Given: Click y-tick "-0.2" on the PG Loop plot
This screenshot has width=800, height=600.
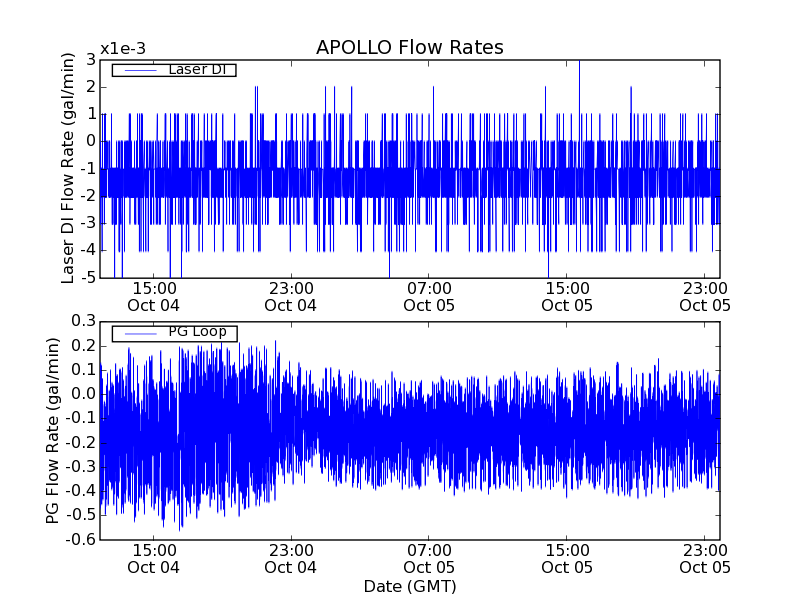Looking at the screenshot, I should (x=81, y=442).
